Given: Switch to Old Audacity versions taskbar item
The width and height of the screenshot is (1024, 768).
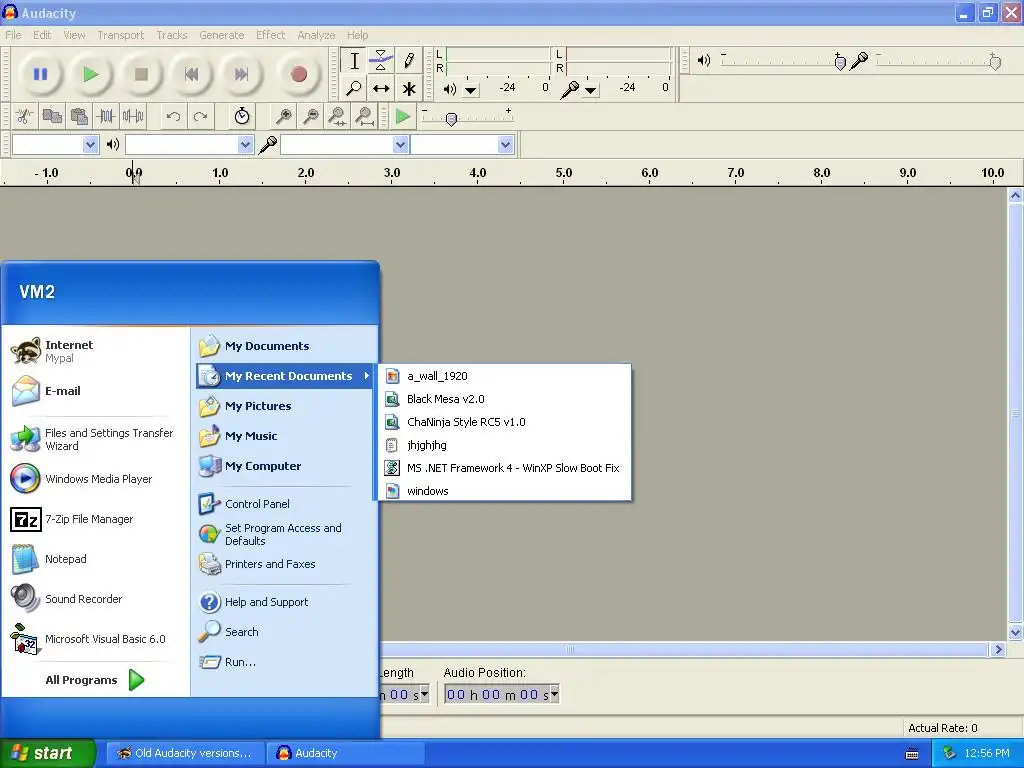Looking at the screenshot, I should coord(185,754).
